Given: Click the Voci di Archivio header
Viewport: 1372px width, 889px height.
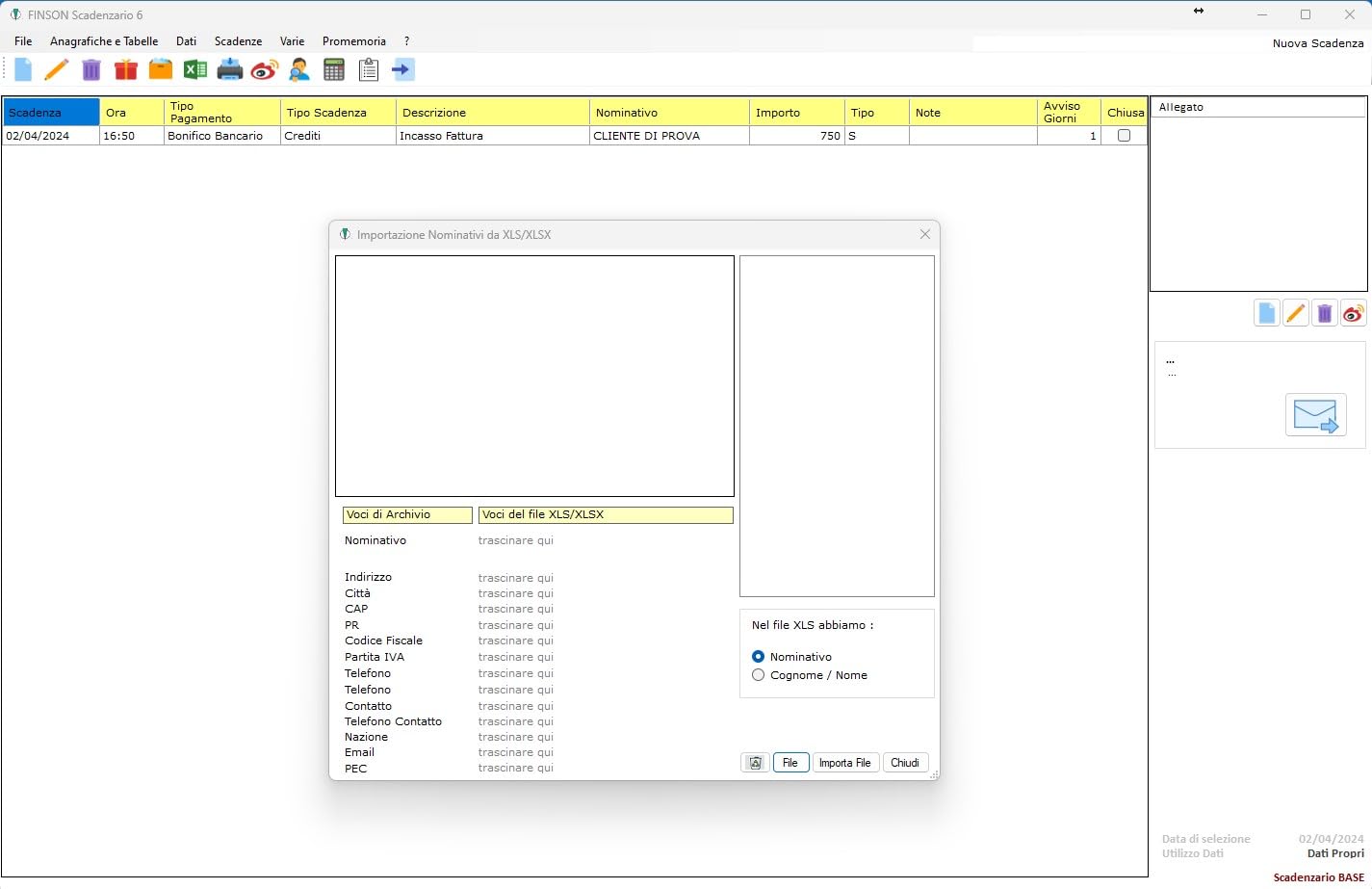Looking at the screenshot, I should [407, 514].
